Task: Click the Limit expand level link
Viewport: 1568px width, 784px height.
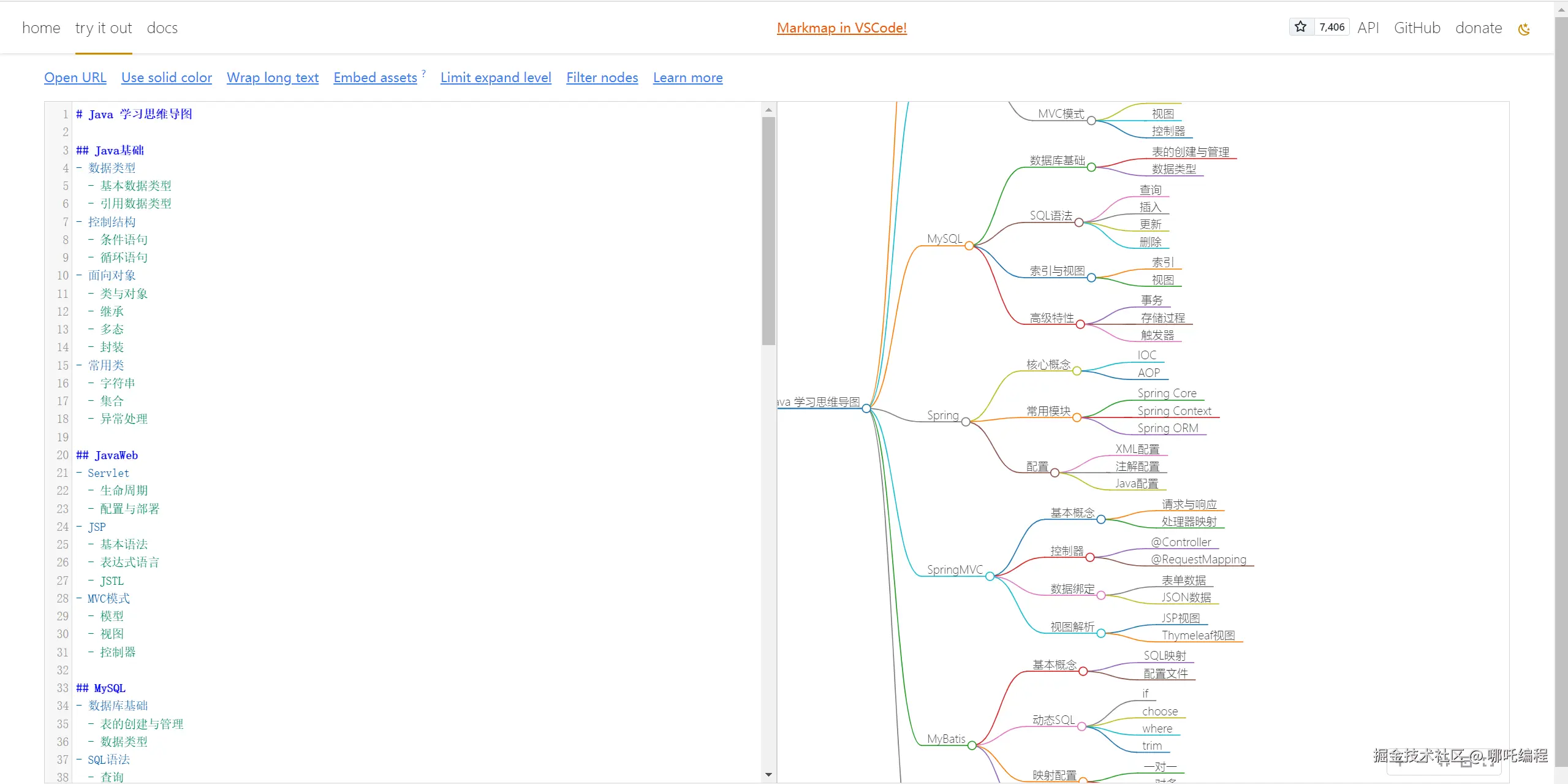Action: coord(496,78)
